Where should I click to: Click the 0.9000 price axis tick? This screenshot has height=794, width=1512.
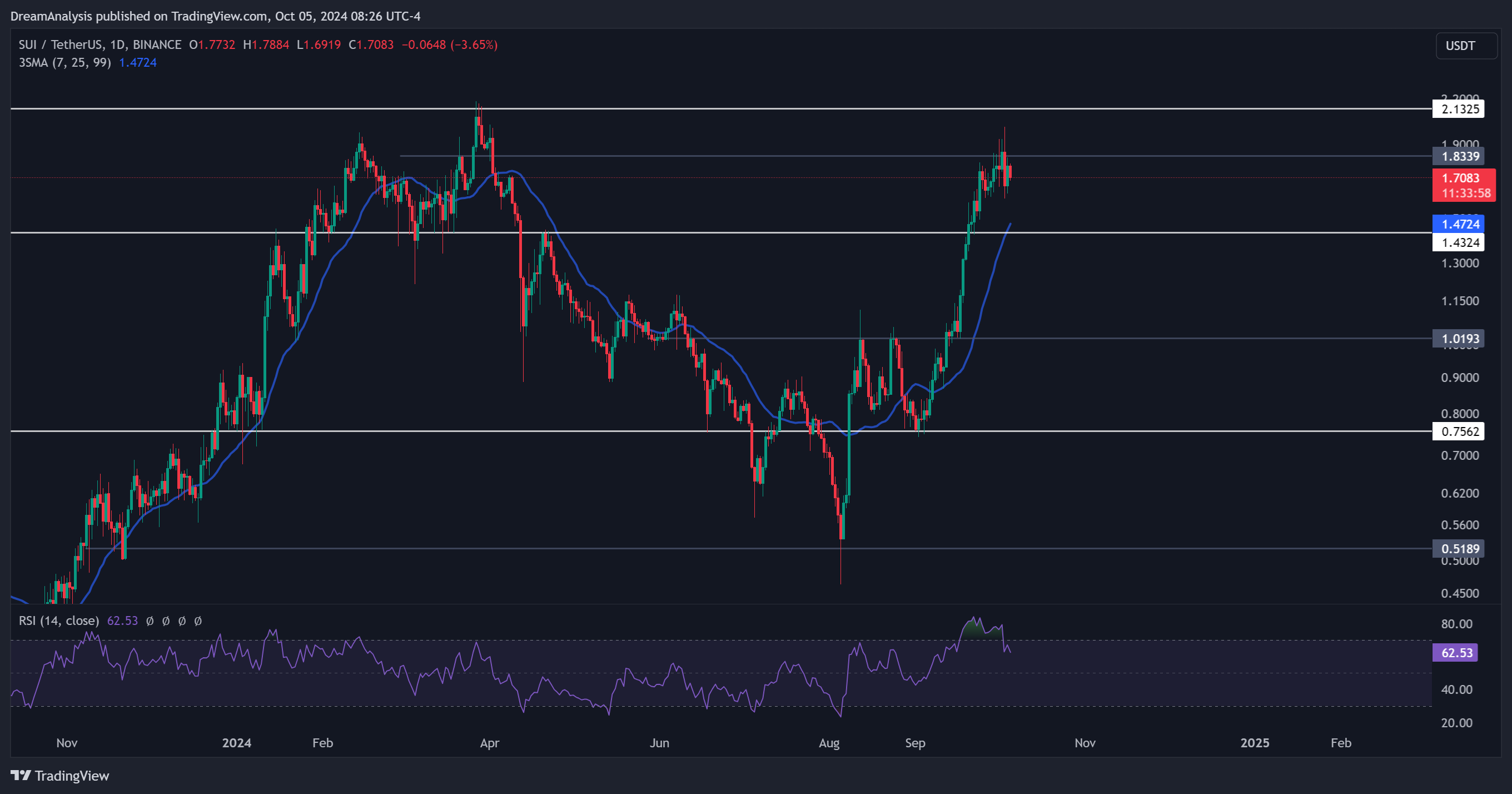point(1460,378)
